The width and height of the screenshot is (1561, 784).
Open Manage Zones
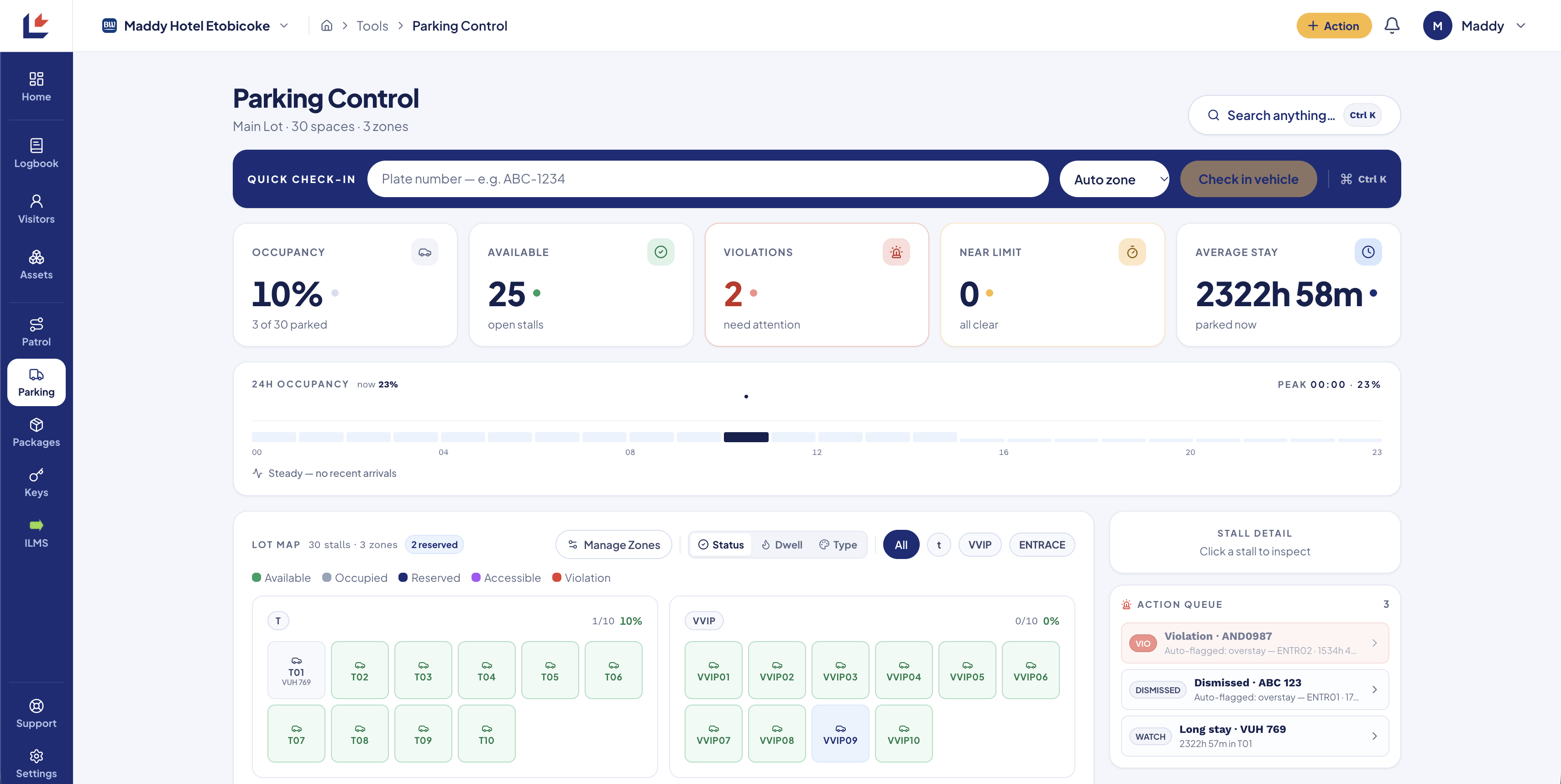[614, 545]
